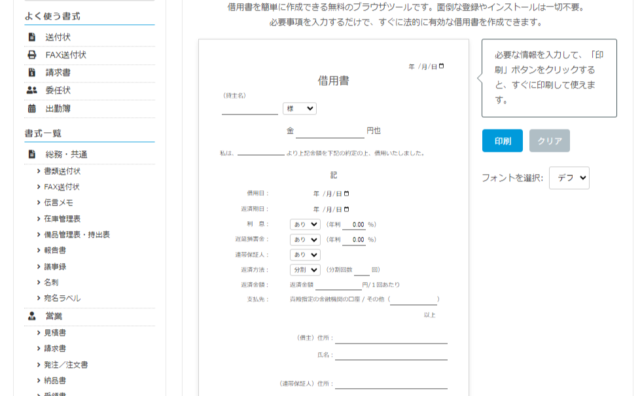The image size is (640, 396).
Task: Open the 連帯保証人 あり dropdown
Action: pyautogui.click(x=305, y=255)
